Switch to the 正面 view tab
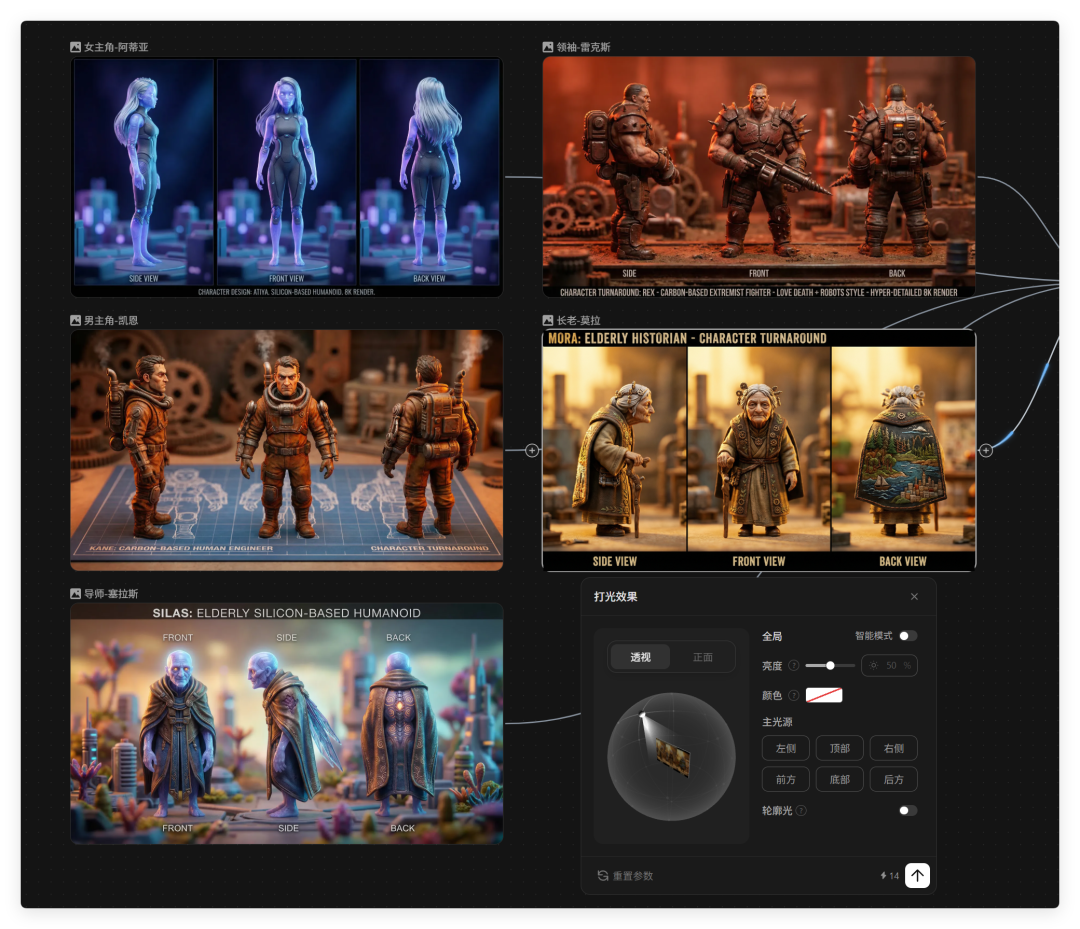The image size is (1080, 929). [703, 657]
